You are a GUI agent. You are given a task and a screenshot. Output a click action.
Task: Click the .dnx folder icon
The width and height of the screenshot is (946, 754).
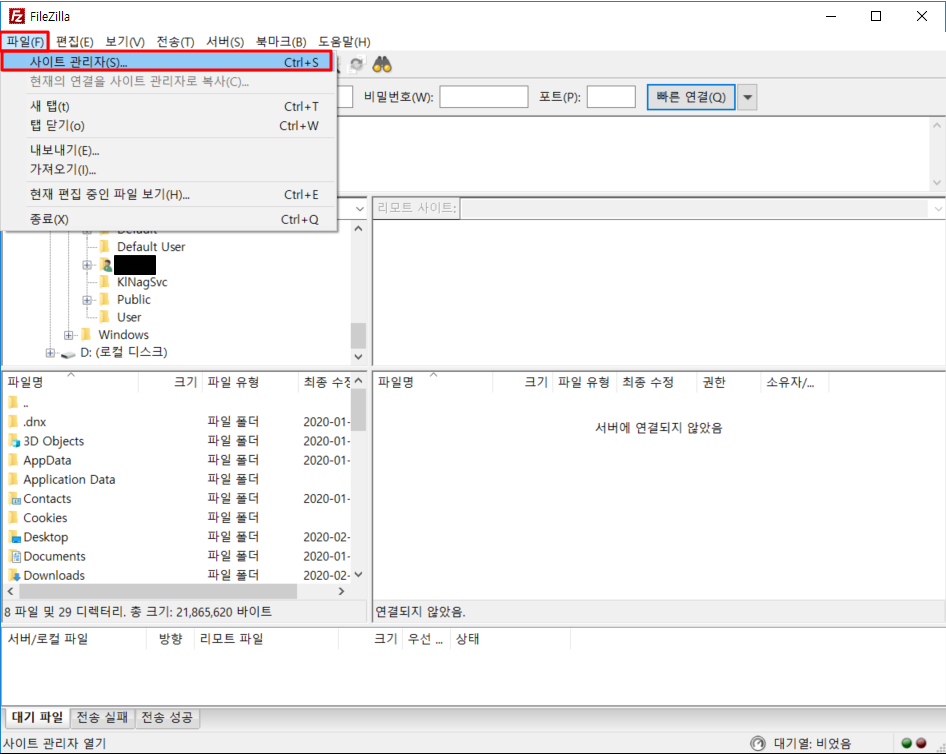[14, 422]
